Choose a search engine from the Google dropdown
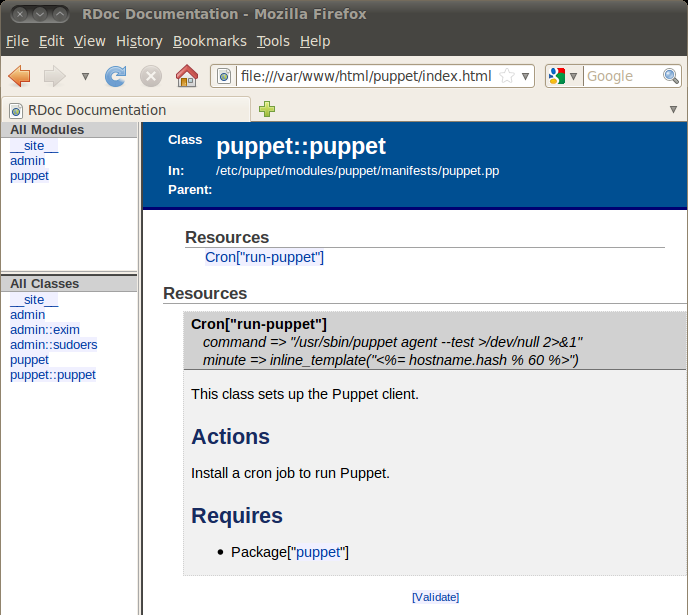This screenshot has height=615, width=688. [x=562, y=76]
